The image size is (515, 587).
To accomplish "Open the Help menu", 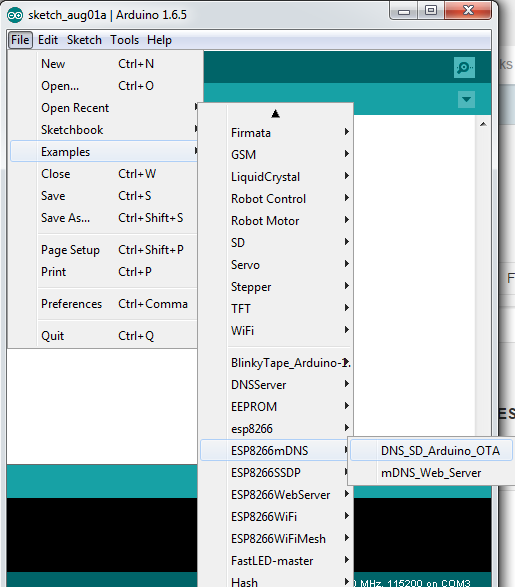I will 159,40.
